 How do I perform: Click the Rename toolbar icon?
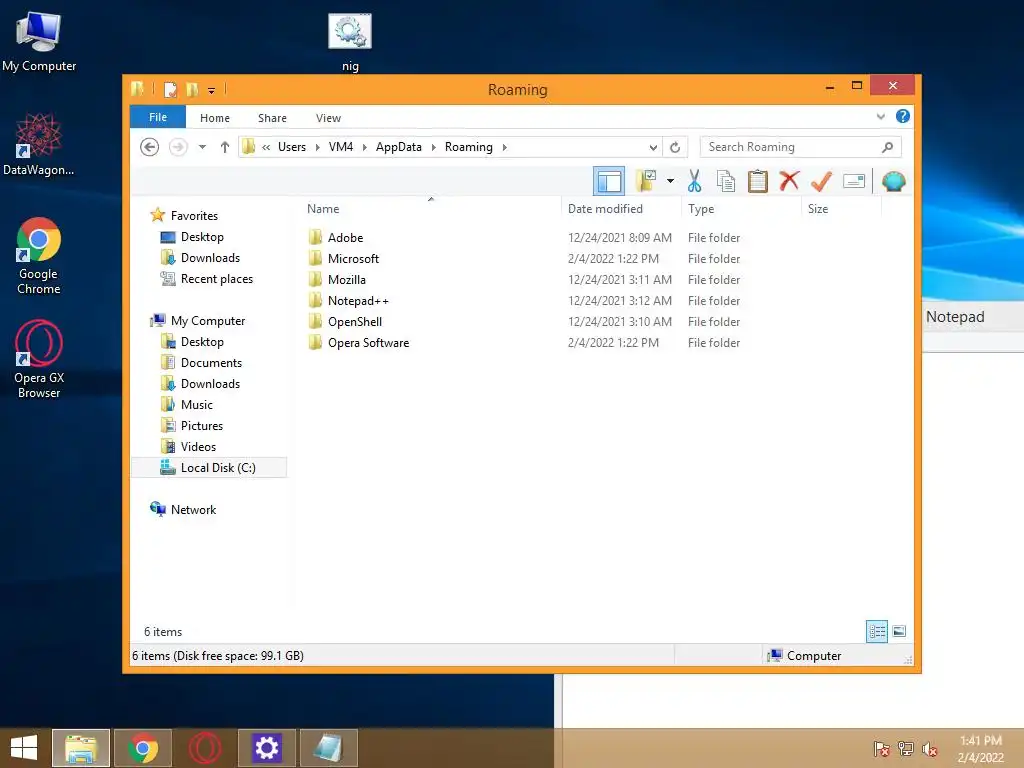point(854,181)
